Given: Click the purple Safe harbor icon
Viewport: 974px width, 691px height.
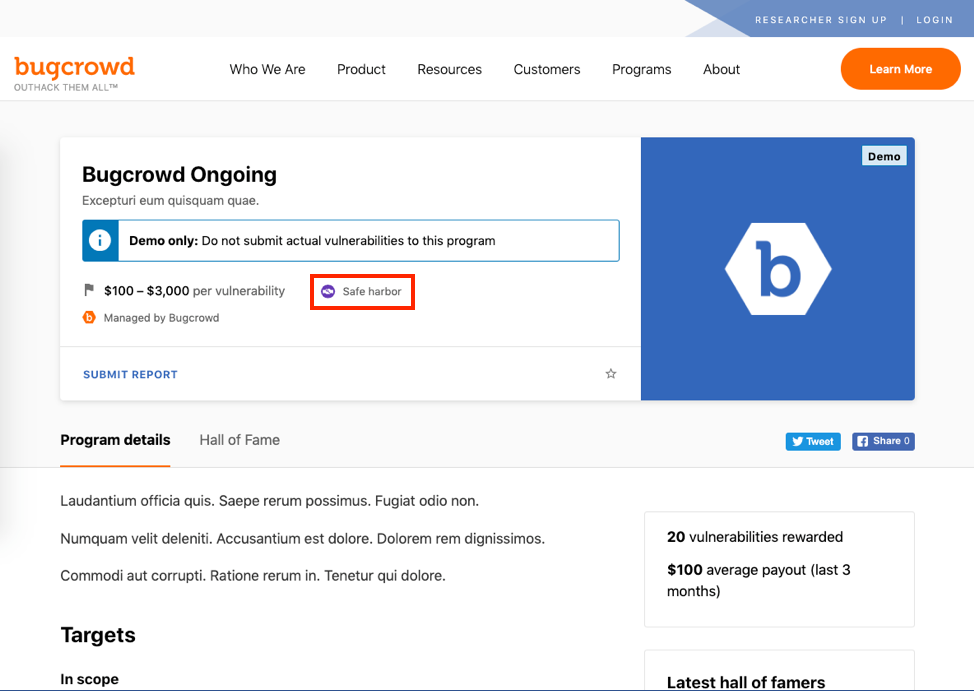Looking at the screenshot, I should click(328, 291).
